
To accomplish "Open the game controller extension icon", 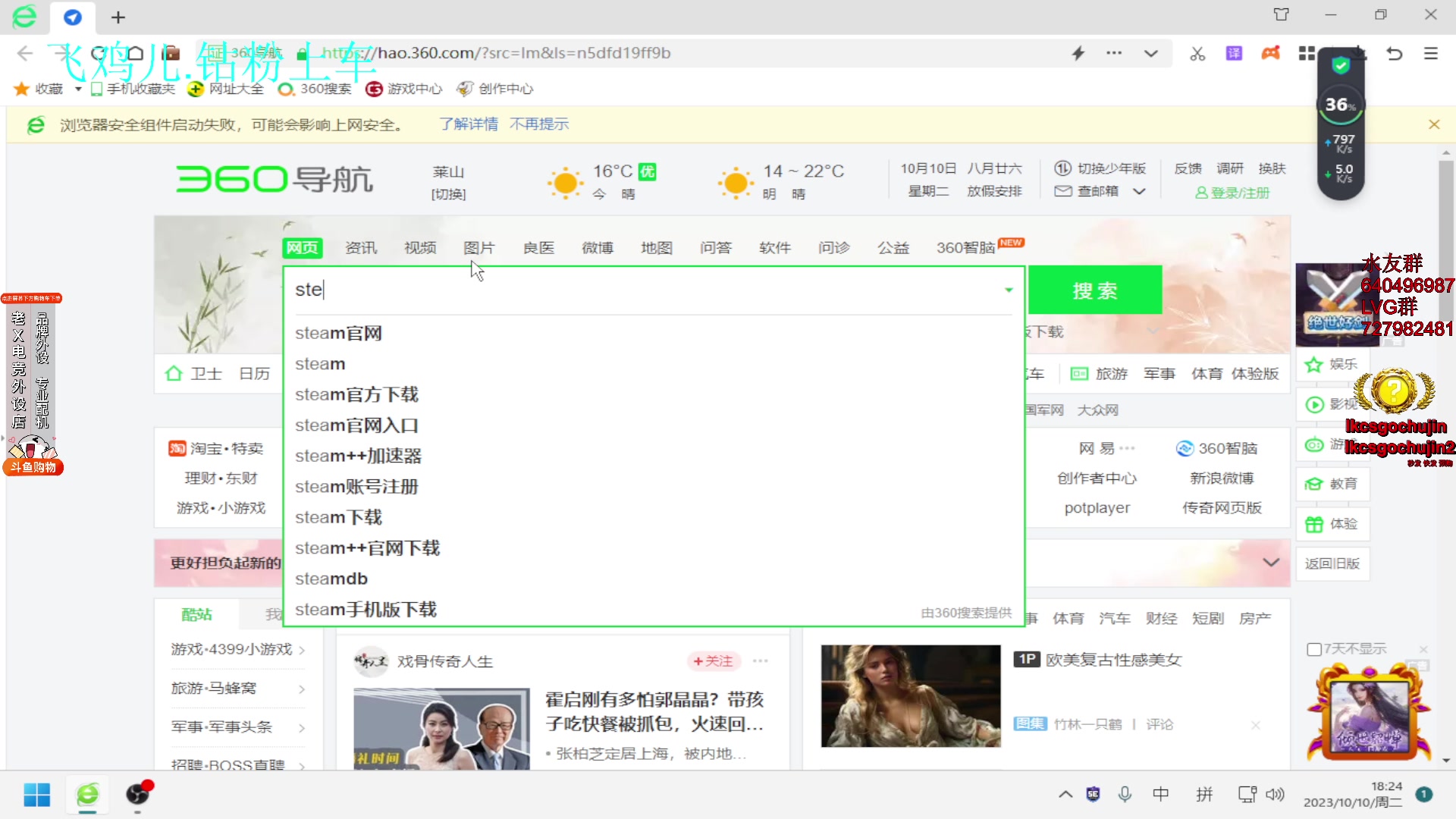I will pos(1271,53).
